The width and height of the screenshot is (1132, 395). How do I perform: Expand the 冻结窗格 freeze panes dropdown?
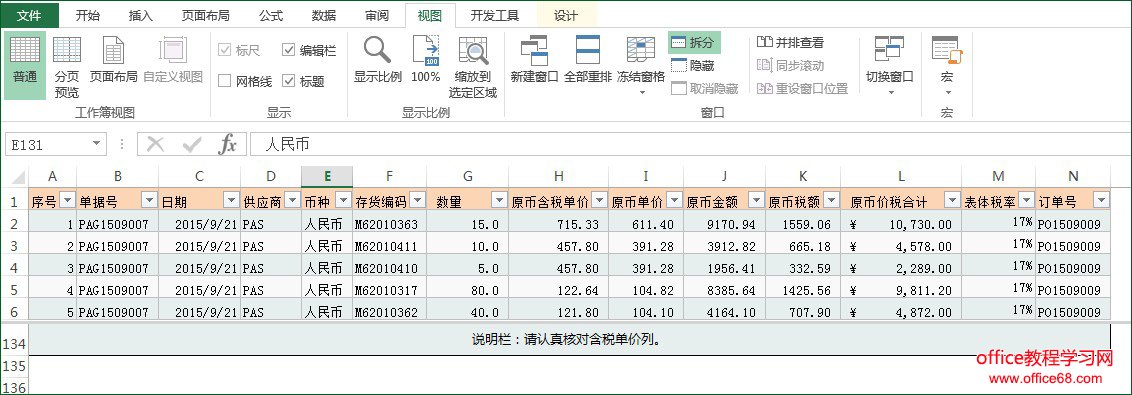coord(642,92)
